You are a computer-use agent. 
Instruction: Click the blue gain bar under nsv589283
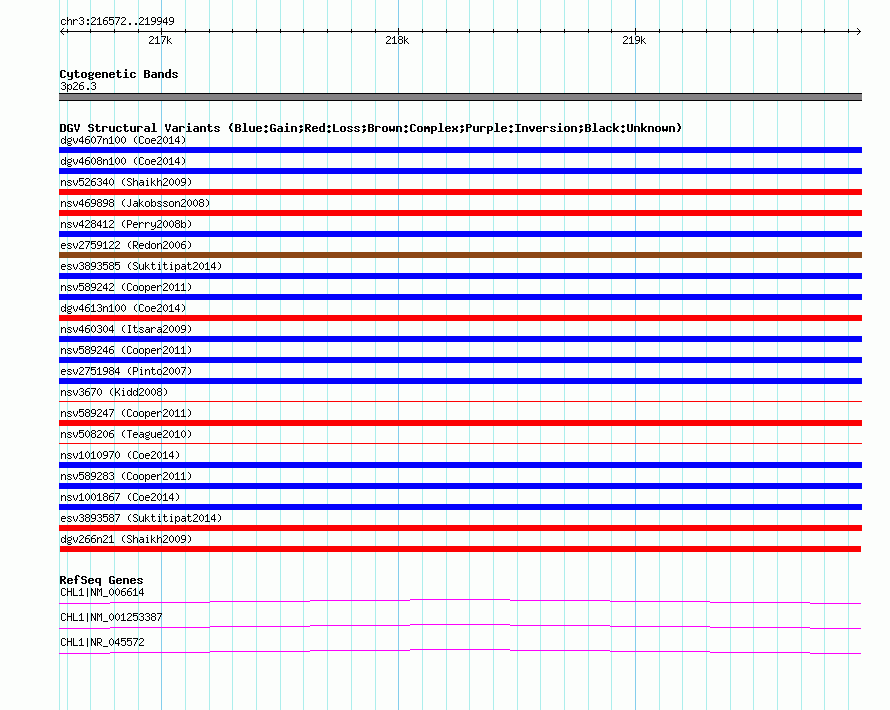[460, 486]
